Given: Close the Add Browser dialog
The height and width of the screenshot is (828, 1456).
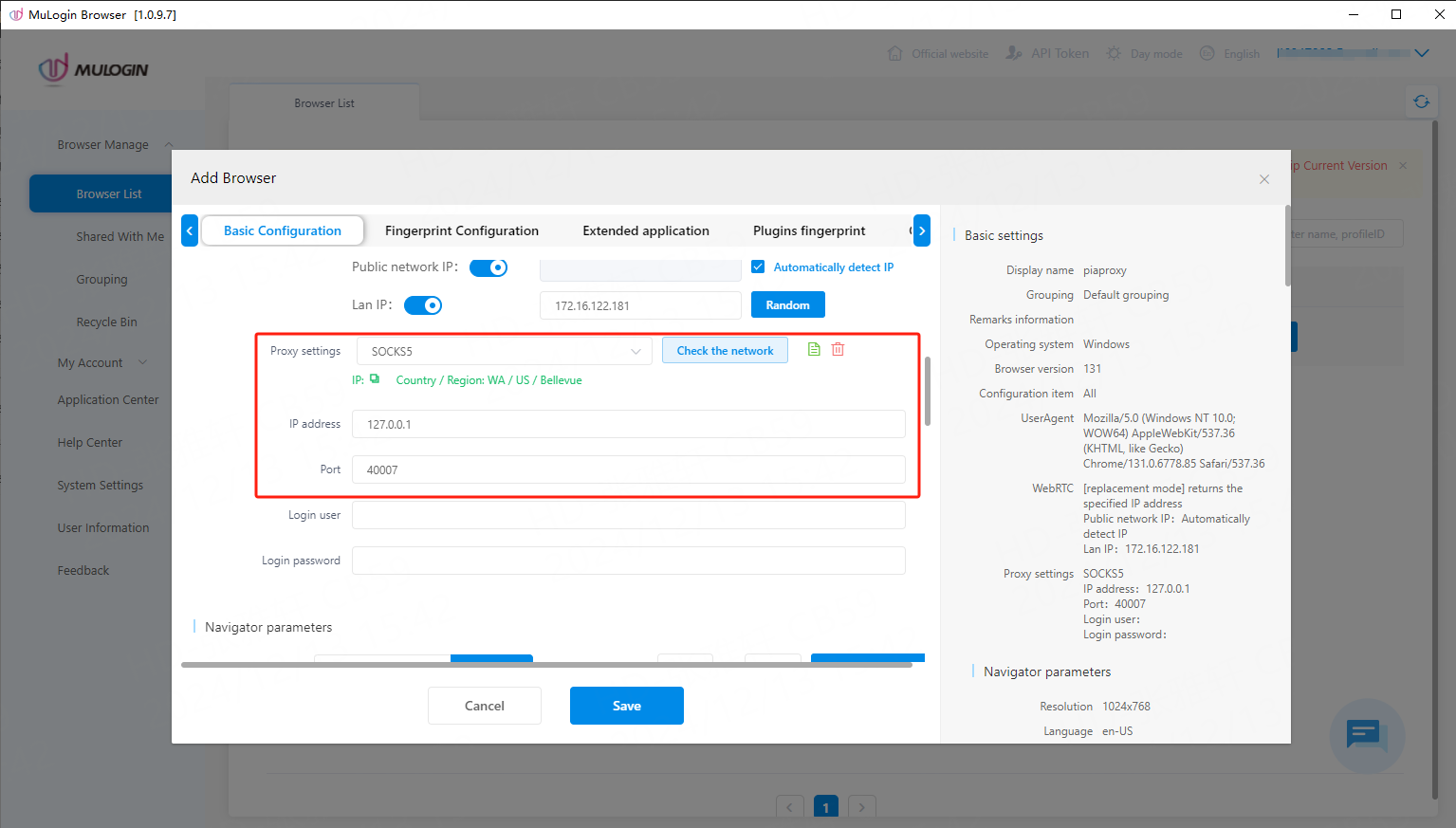Looking at the screenshot, I should point(1263,179).
